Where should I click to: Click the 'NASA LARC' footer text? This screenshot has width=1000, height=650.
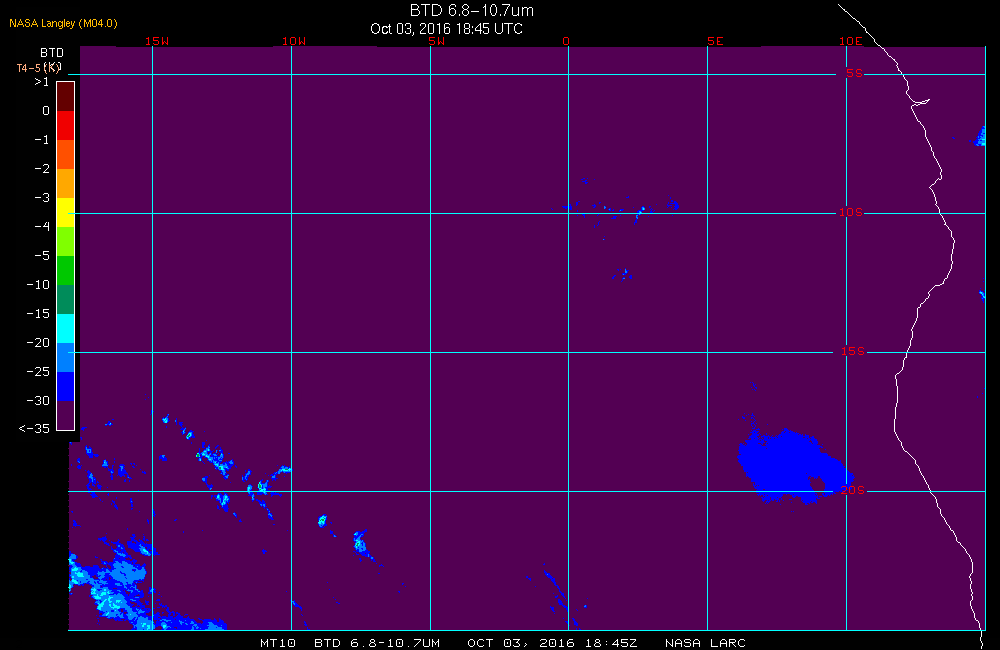[x=705, y=643]
